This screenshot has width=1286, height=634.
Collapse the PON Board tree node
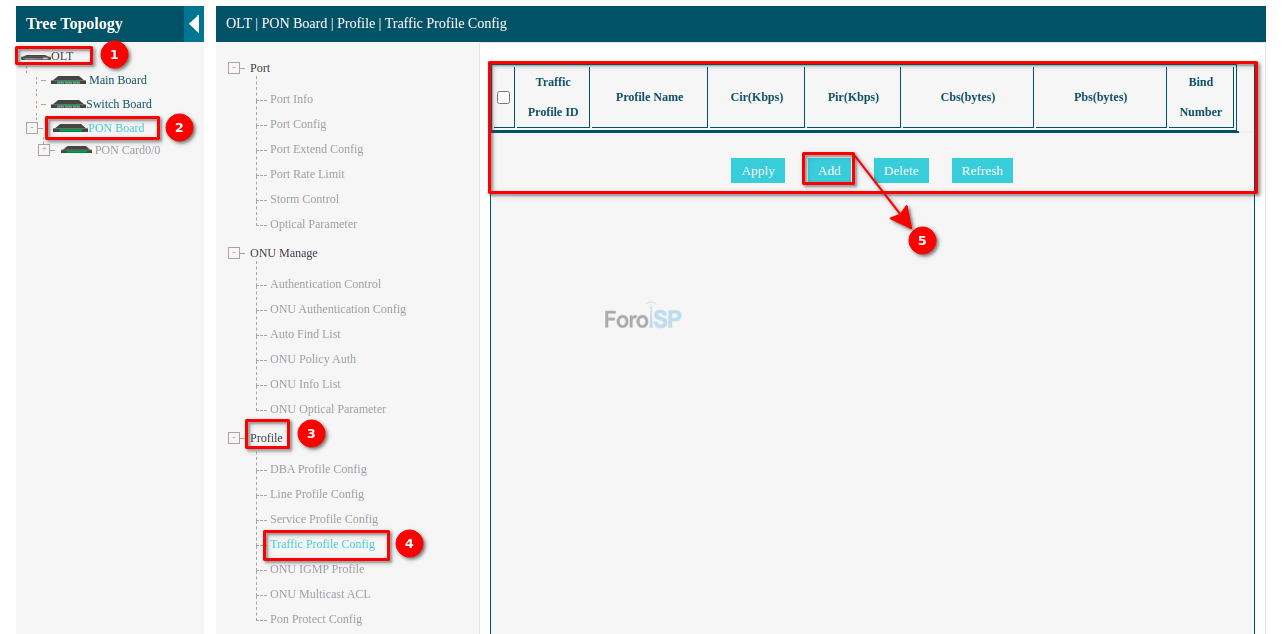click(32, 128)
